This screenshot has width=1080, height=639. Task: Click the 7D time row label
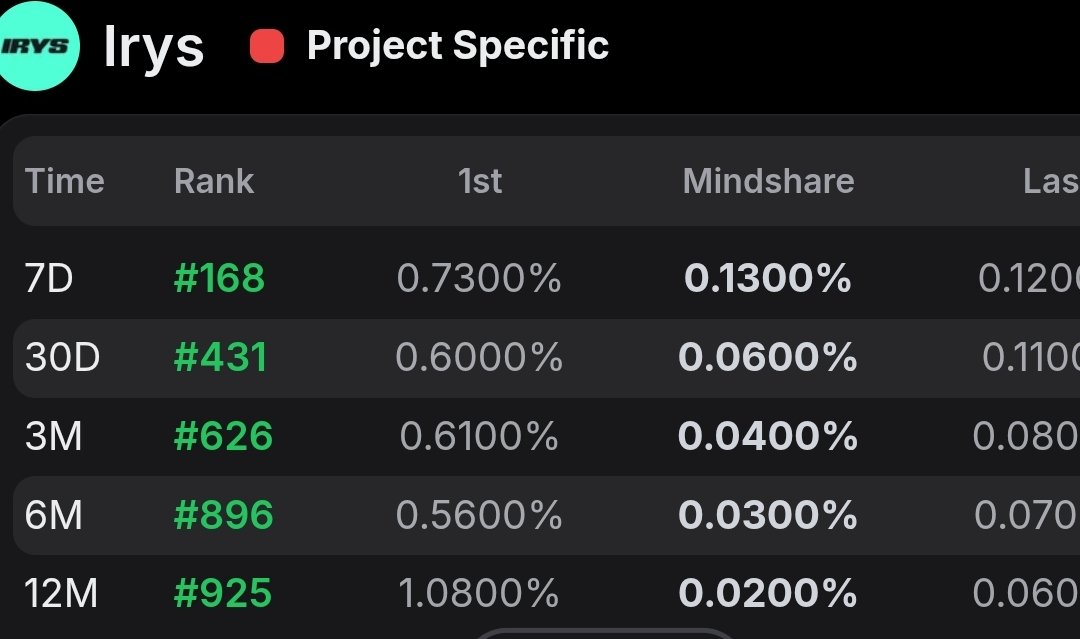[x=49, y=278]
